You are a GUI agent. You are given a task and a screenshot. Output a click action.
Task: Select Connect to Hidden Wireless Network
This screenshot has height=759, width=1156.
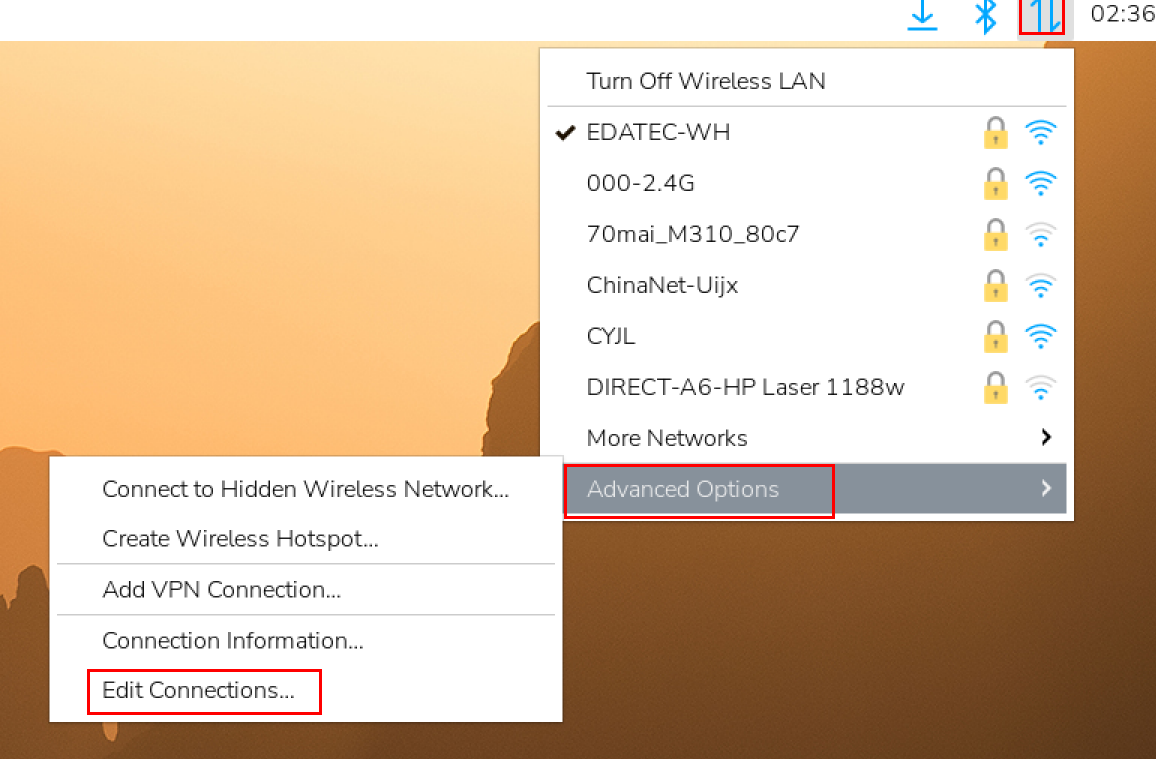coord(305,489)
